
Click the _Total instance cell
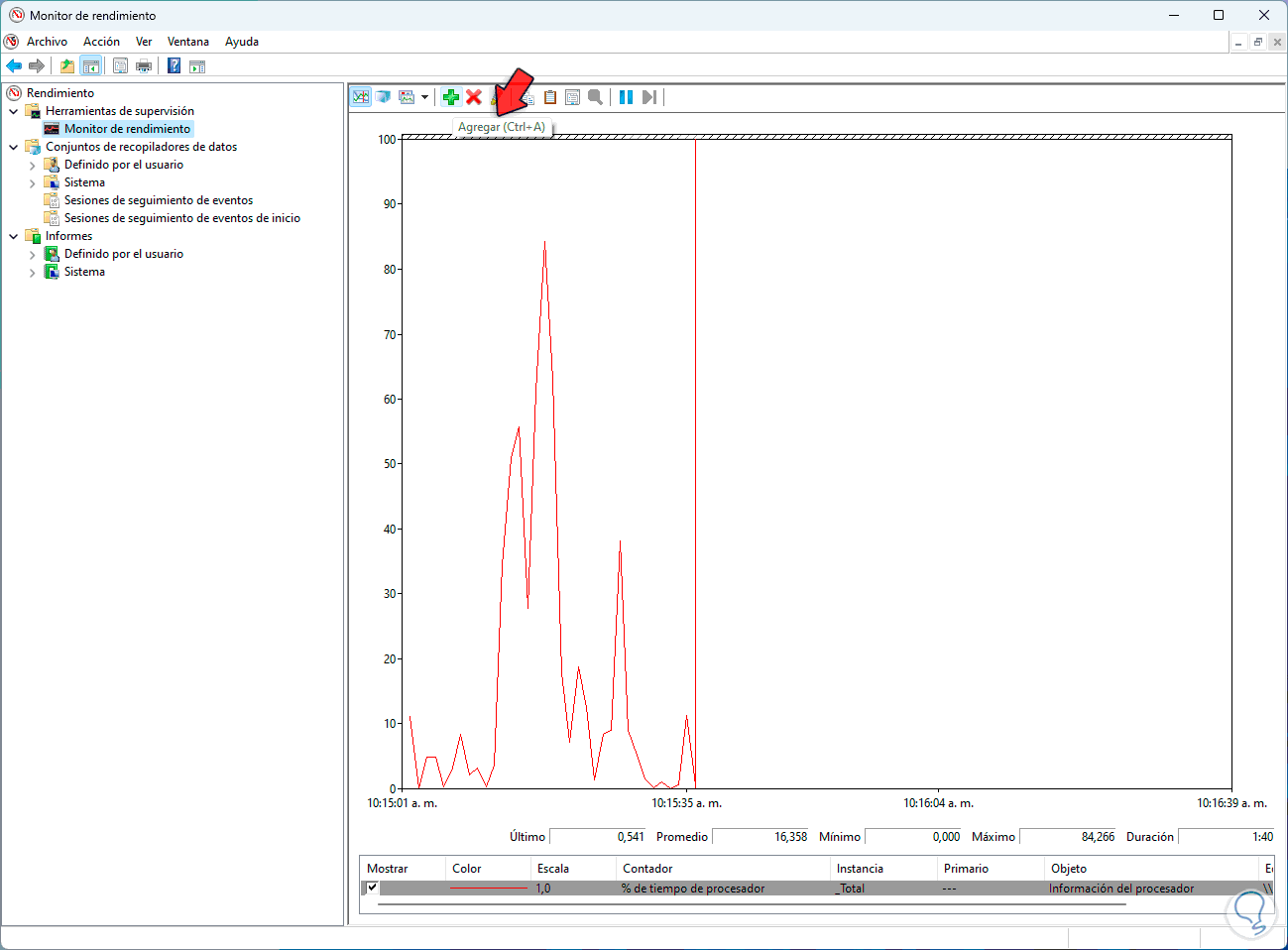[x=850, y=889]
